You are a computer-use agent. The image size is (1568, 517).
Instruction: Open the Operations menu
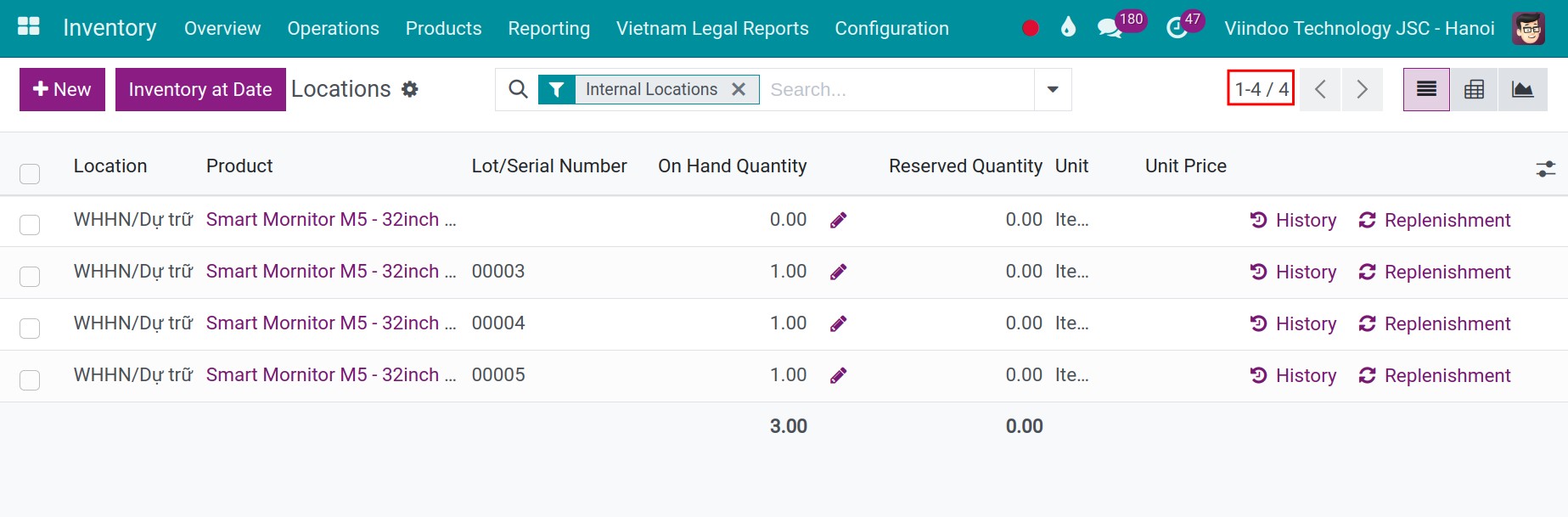(333, 28)
